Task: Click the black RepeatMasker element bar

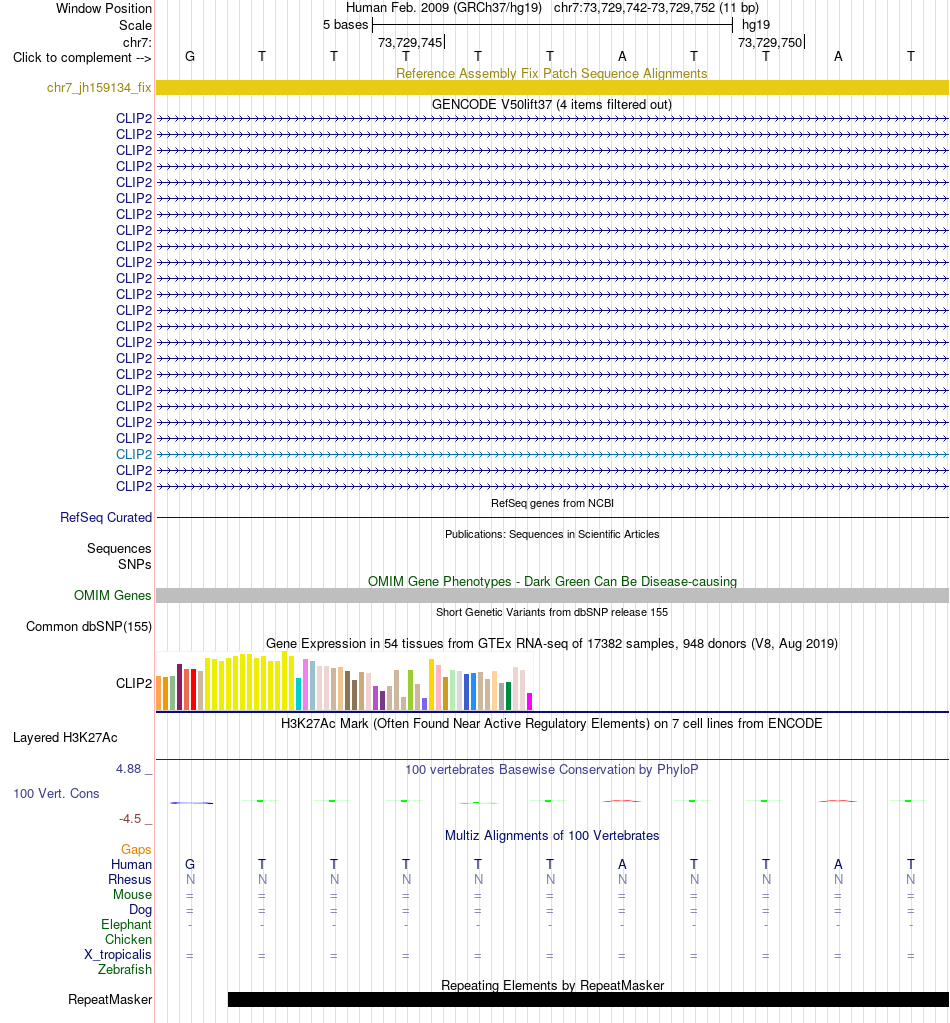Action: pos(588,1000)
